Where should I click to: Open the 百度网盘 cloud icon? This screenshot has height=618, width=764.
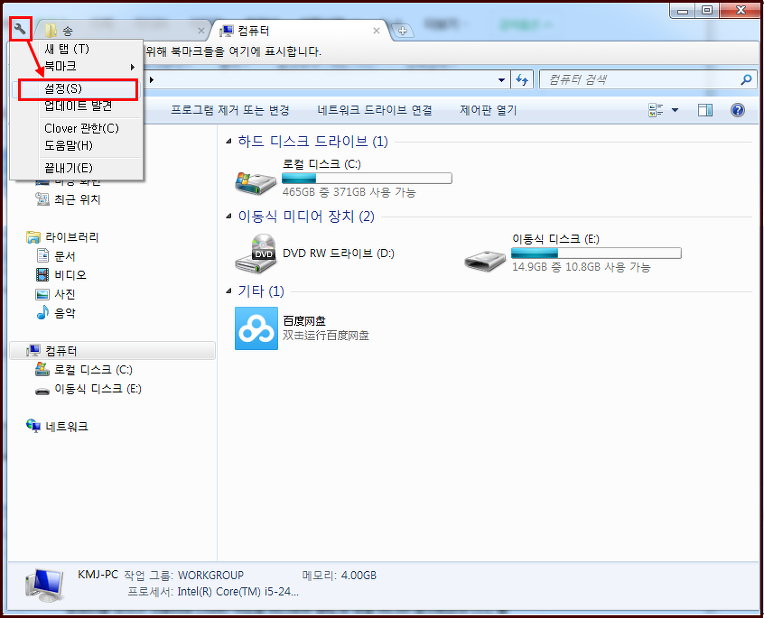pos(256,328)
